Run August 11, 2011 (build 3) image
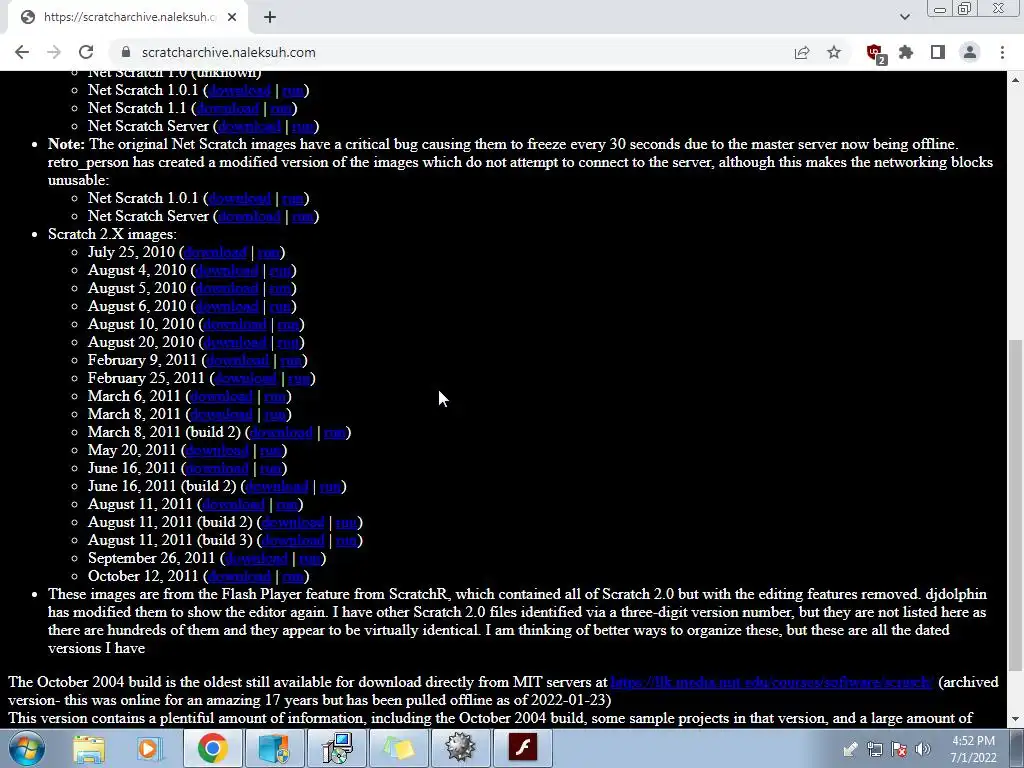 [x=346, y=541]
